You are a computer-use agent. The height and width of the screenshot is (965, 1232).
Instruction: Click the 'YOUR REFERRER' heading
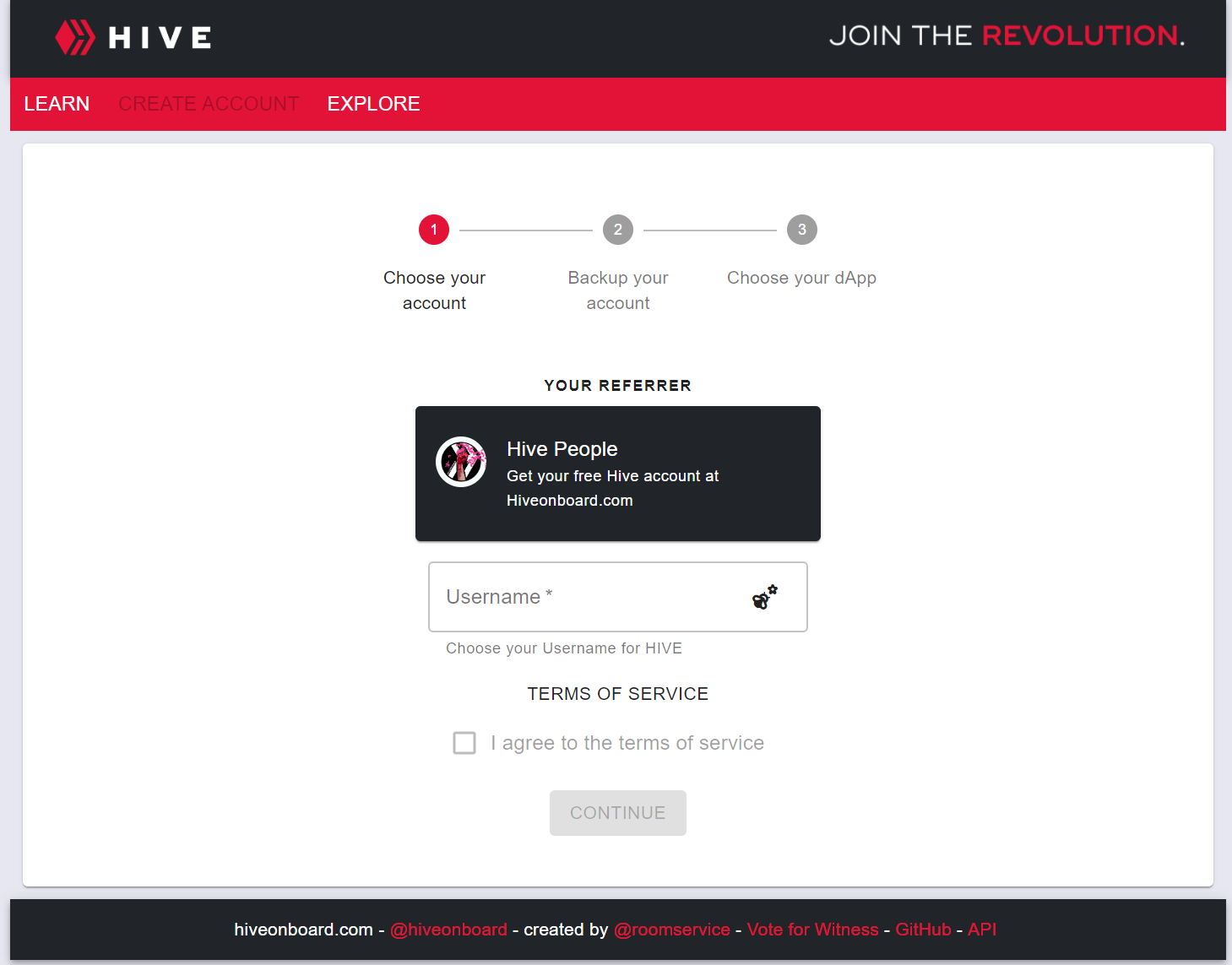tap(618, 386)
